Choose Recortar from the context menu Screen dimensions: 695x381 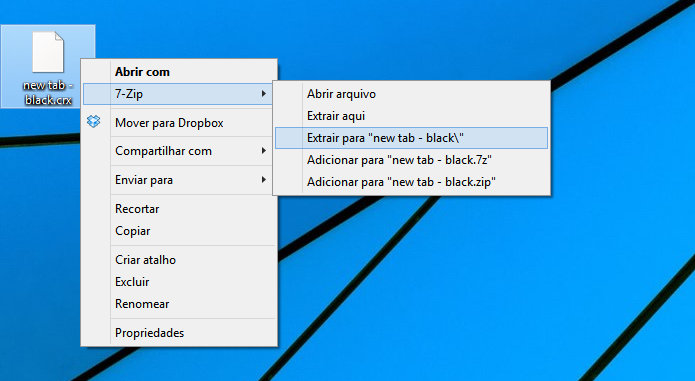[x=179, y=209]
